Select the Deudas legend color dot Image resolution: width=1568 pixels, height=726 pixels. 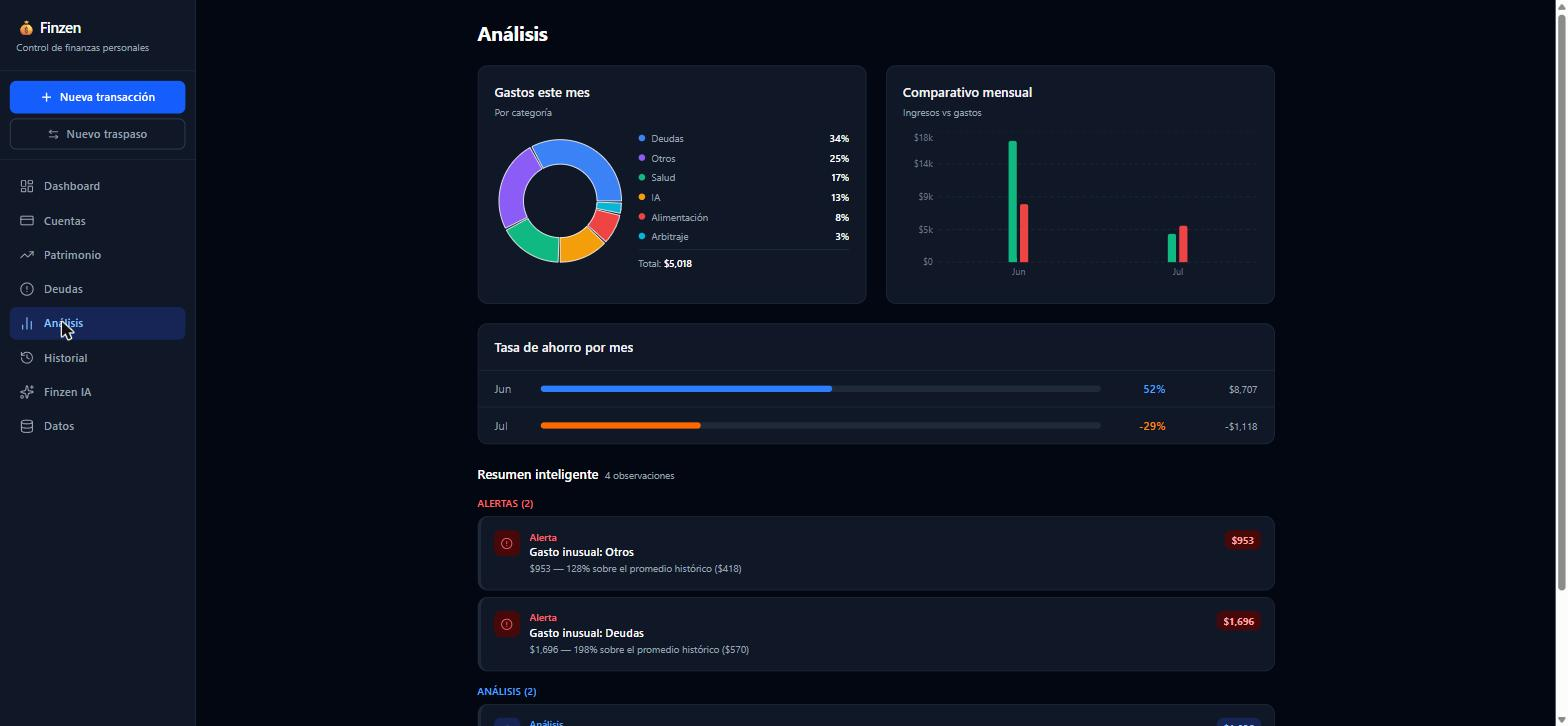(642, 138)
